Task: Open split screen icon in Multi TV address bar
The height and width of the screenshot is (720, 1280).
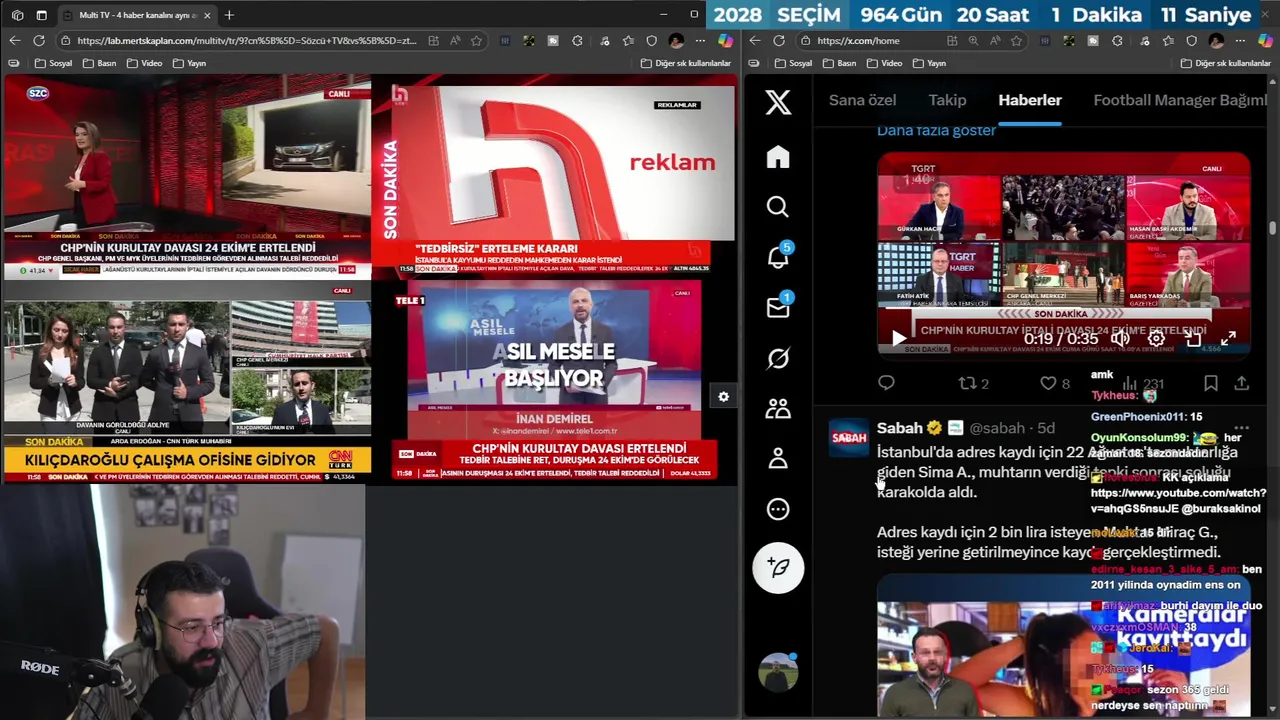Action: [x=433, y=41]
